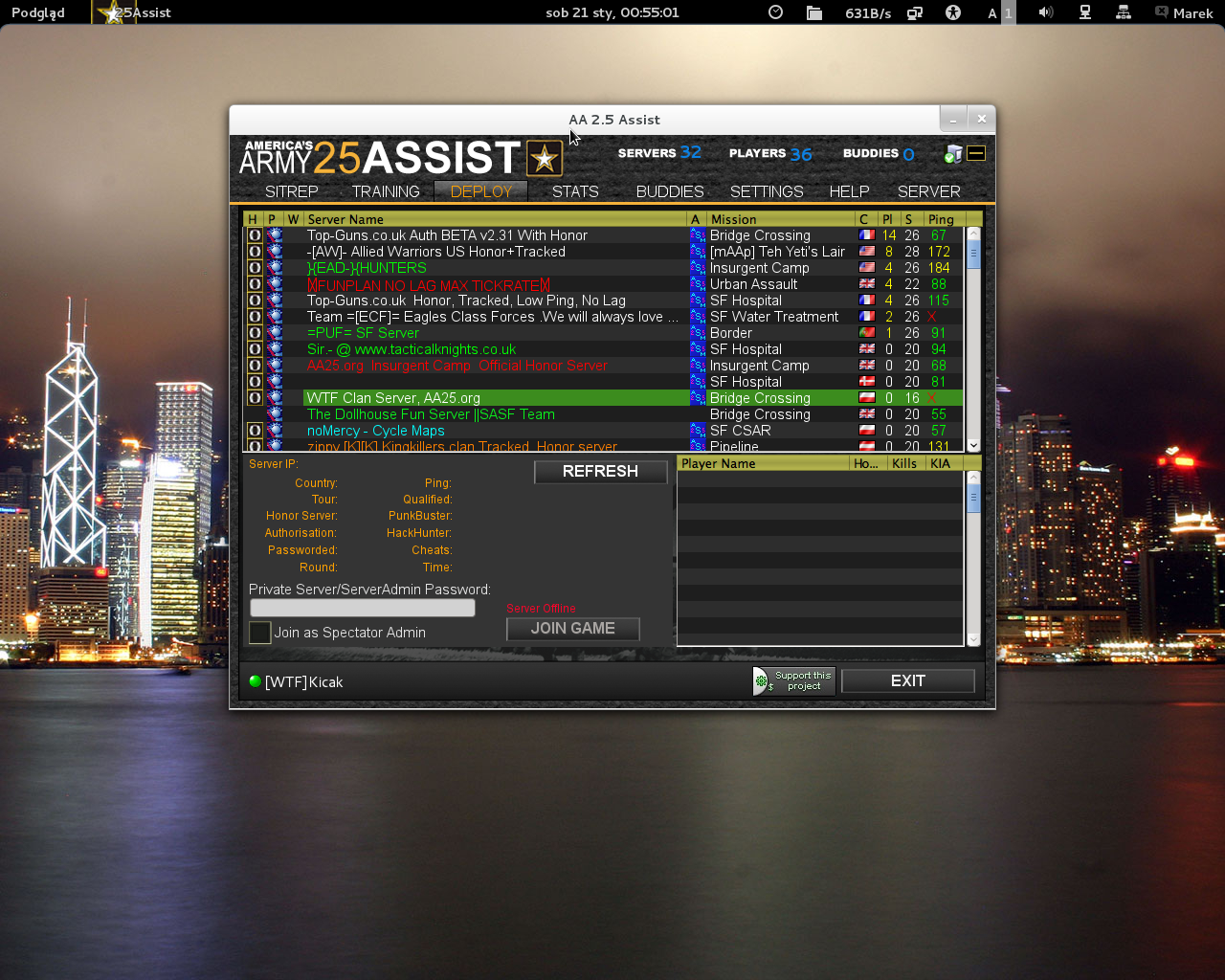The image size is (1225, 980).
Task: Click auth icon beside SF Water Treatment mission
Action: point(698,317)
